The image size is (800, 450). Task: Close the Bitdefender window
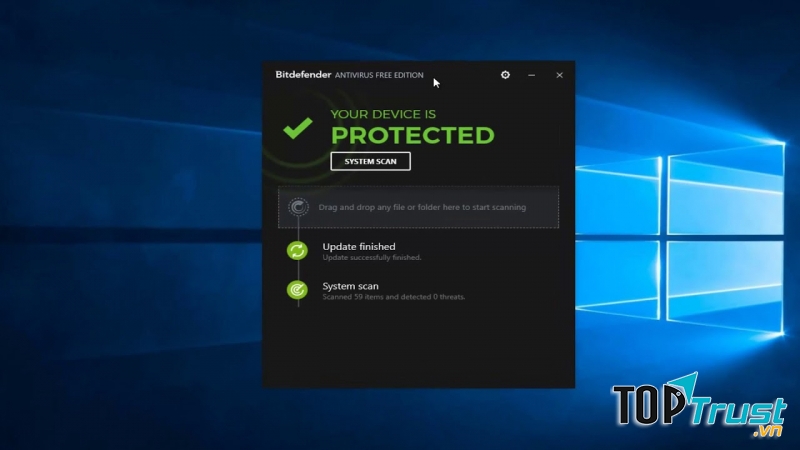pyautogui.click(x=559, y=75)
